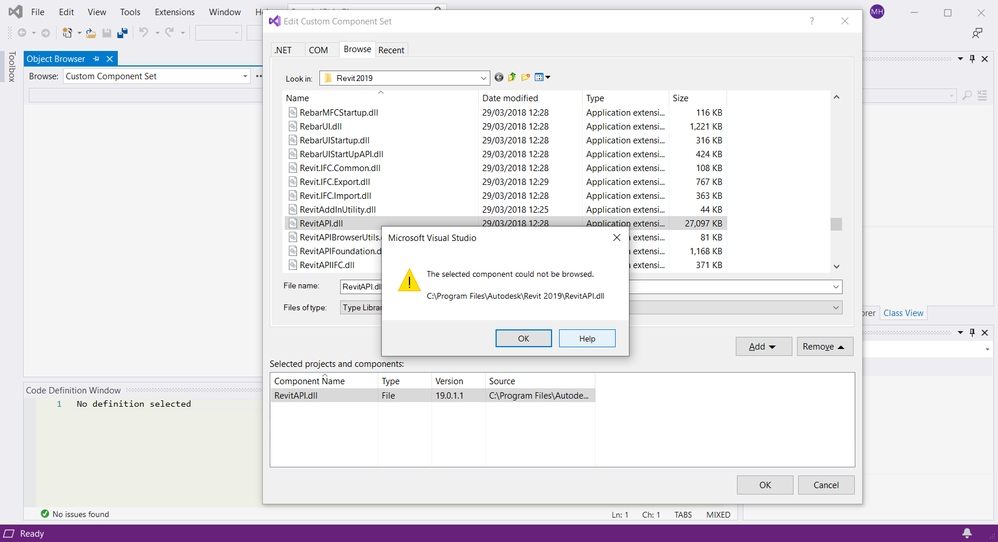
Task: Click the Remove button
Action: click(825, 347)
